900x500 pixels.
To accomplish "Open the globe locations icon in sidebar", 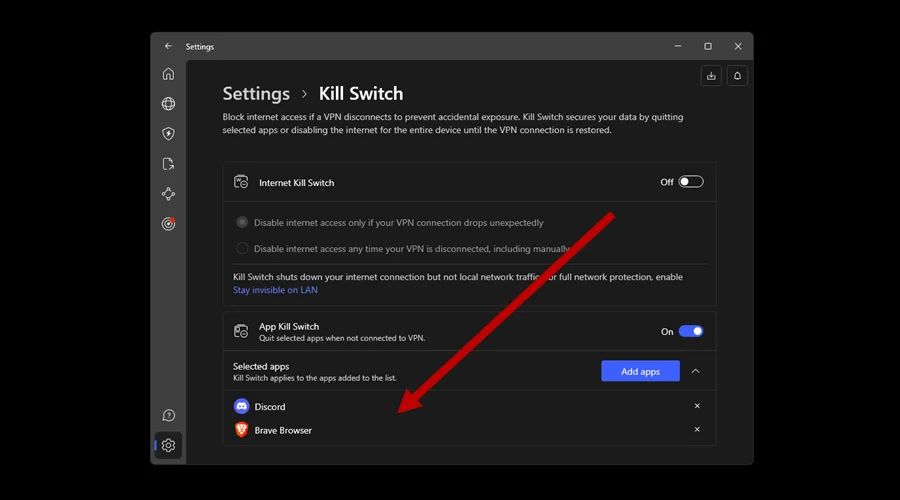I will coord(168,104).
